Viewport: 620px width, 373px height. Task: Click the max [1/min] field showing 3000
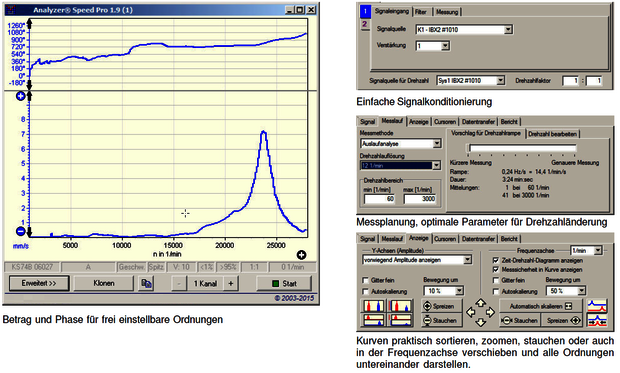(420, 199)
